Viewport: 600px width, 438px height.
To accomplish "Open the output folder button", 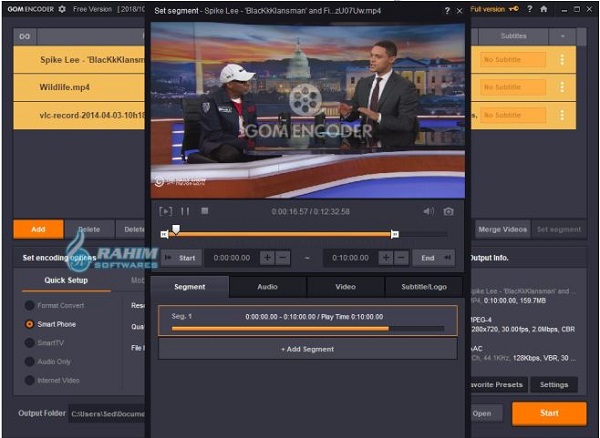I will [486, 414].
